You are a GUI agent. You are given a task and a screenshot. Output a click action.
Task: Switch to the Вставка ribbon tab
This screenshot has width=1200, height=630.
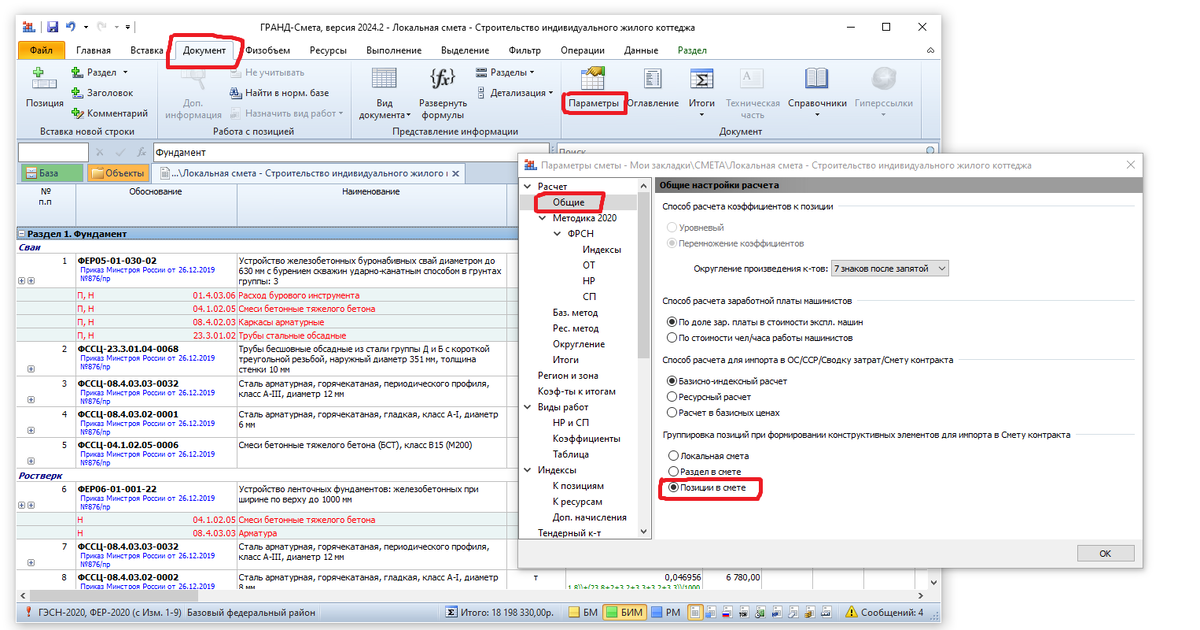(147, 50)
